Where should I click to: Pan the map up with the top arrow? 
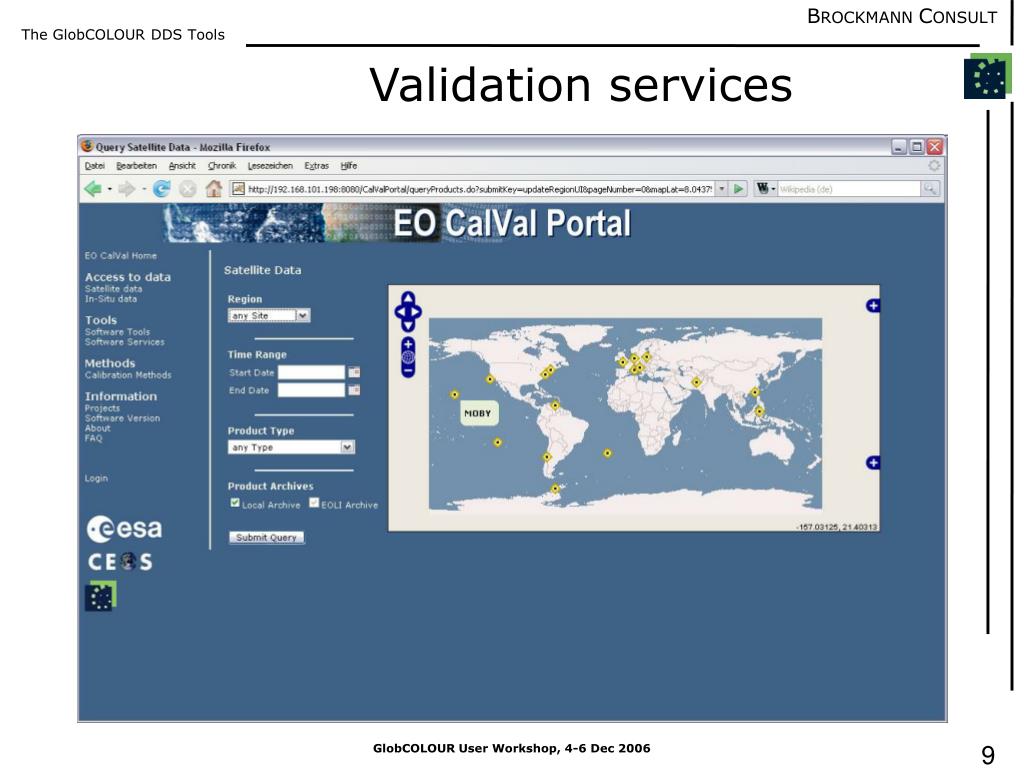click(x=408, y=298)
